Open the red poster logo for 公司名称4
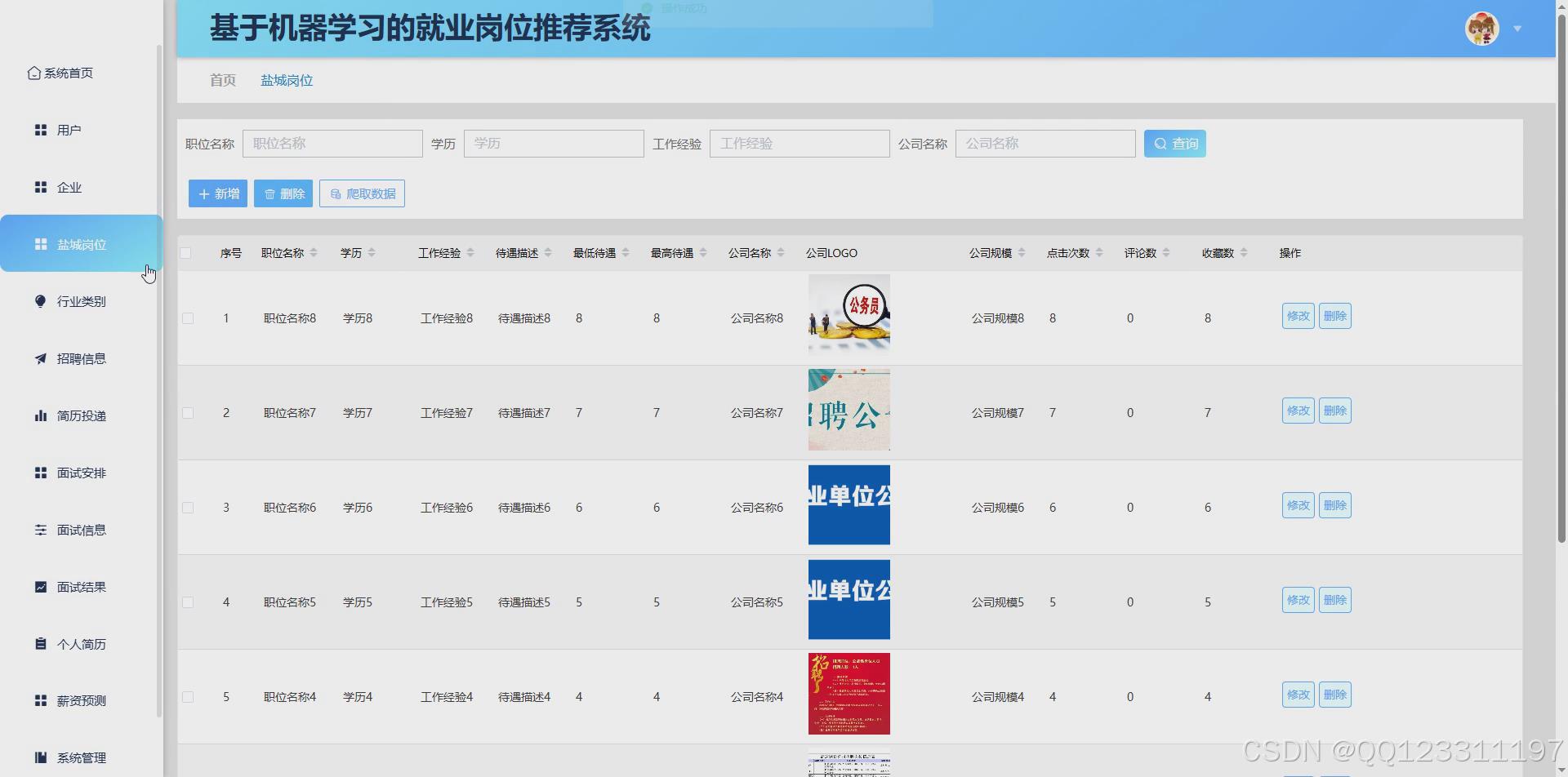This screenshot has height=777, width=1568. coord(849,694)
